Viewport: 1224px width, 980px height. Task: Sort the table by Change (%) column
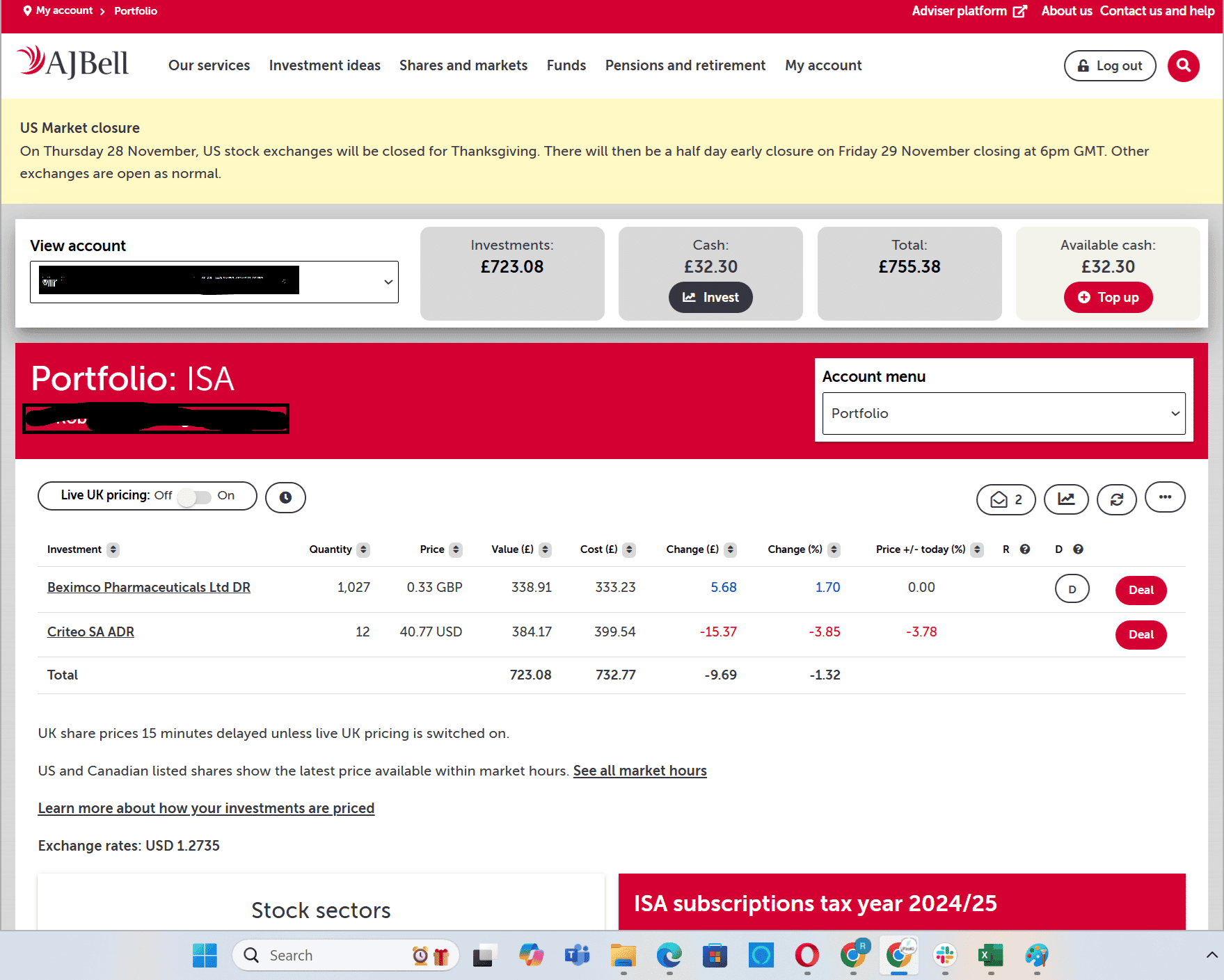(834, 549)
